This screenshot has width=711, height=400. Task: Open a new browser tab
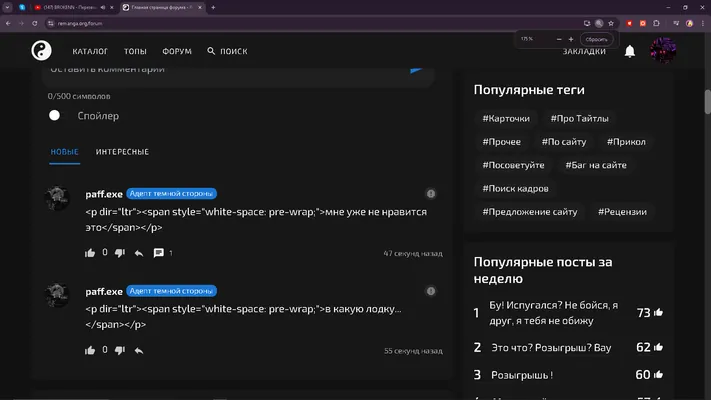213,7
